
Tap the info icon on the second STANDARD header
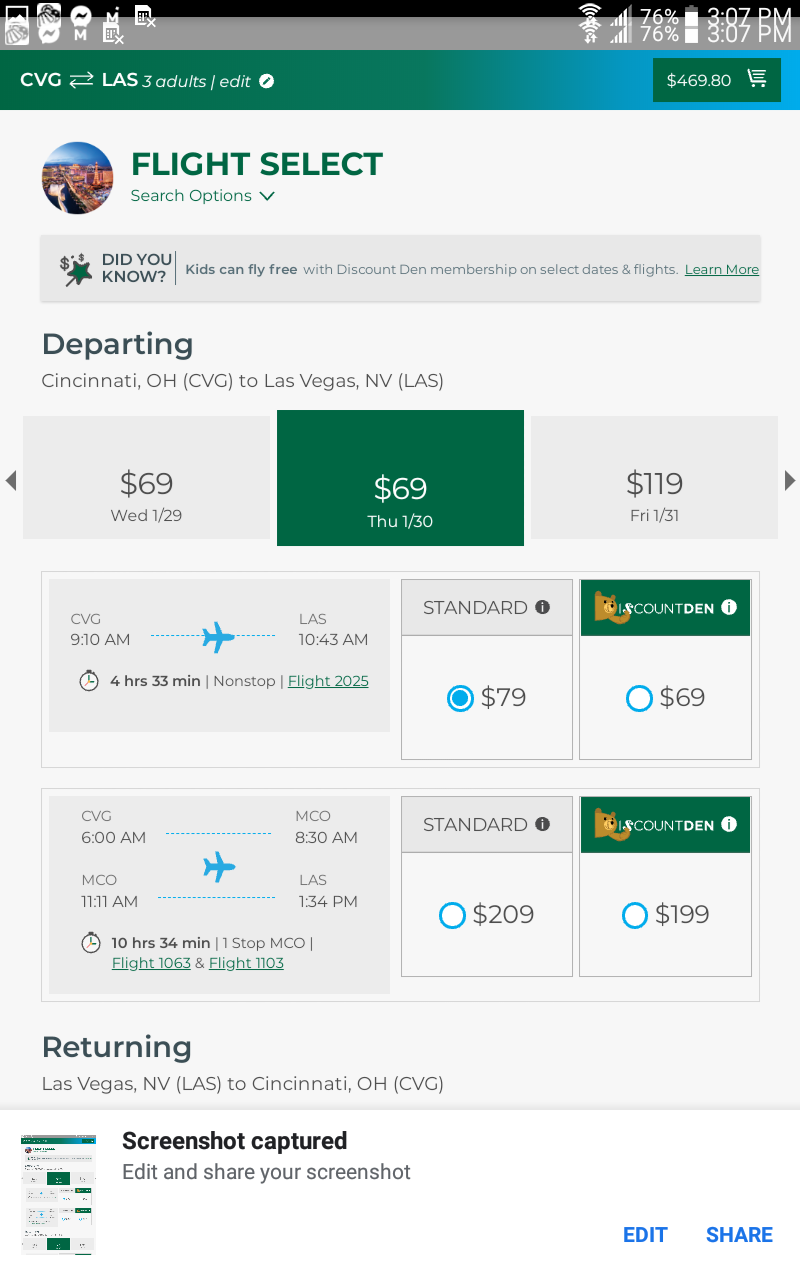[542, 824]
